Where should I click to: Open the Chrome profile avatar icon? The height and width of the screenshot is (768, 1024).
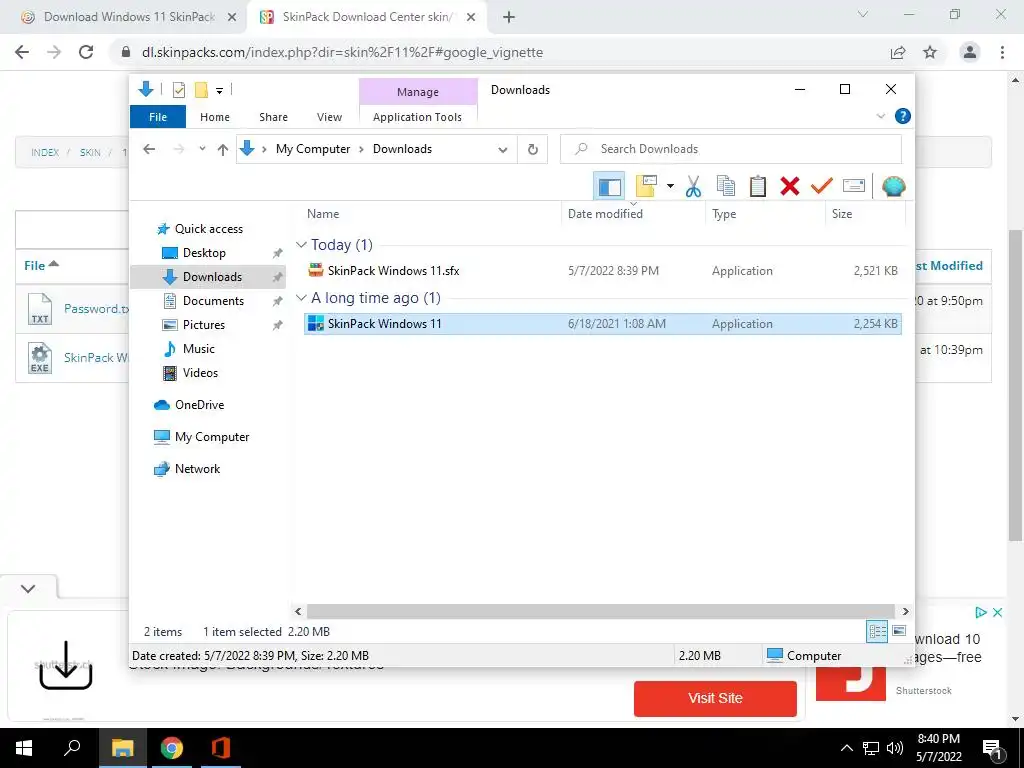(970, 52)
